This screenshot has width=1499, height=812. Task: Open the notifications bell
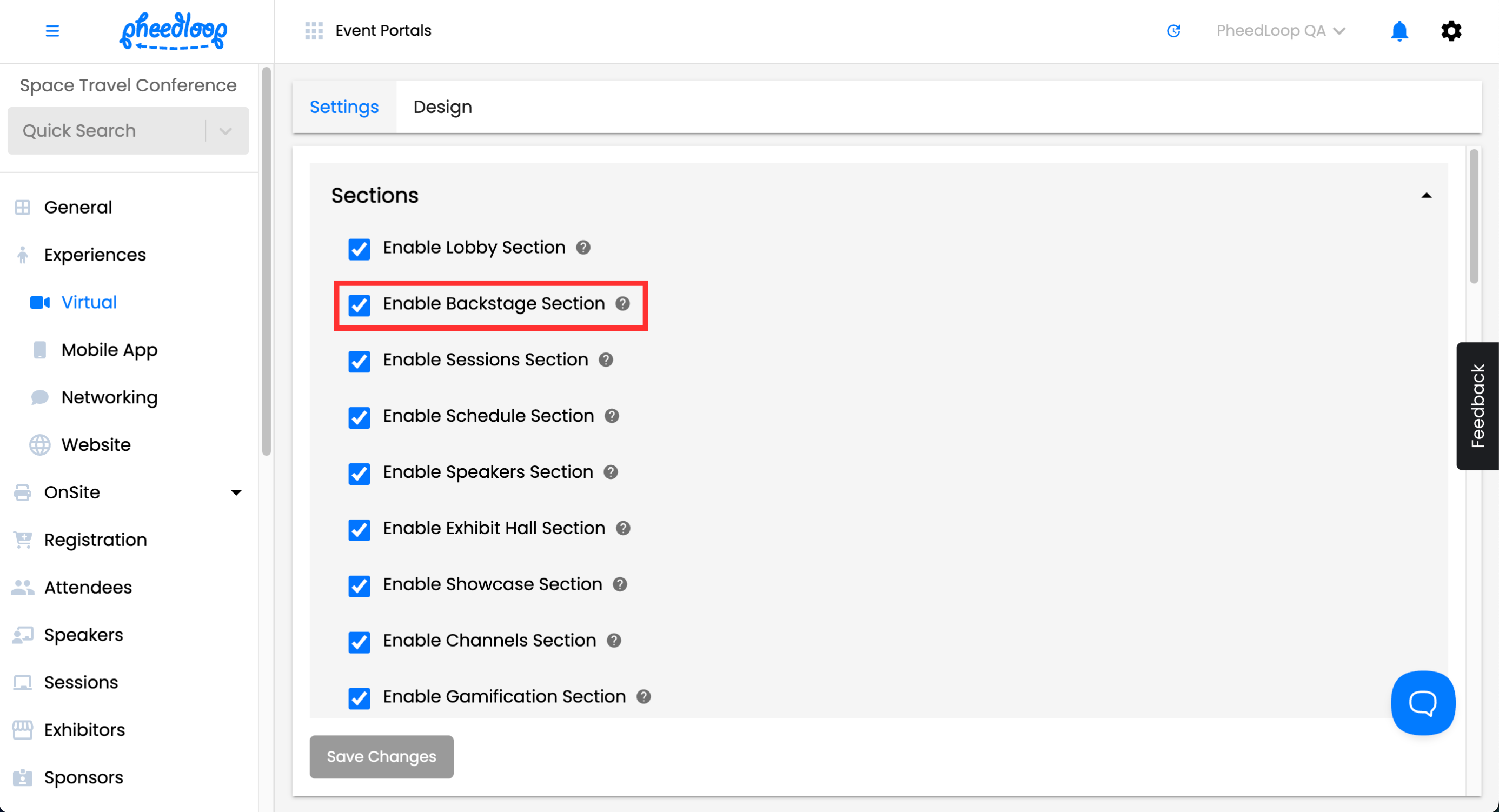pos(1399,31)
